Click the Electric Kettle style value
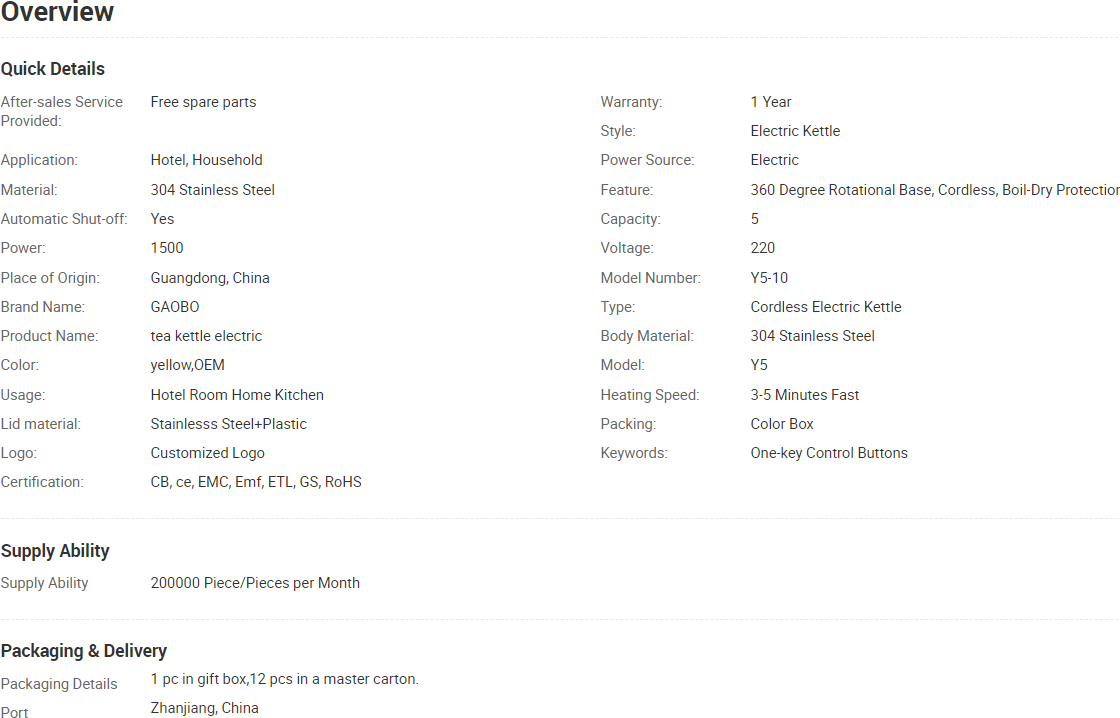This screenshot has height=718, width=1120. (x=795, y=131)
